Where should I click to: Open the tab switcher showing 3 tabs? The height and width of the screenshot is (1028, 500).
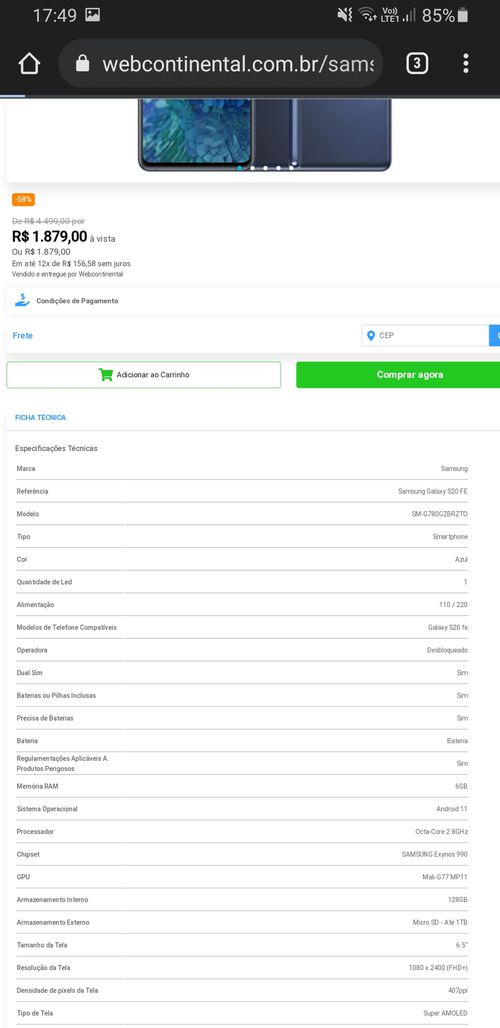pyautogui.click(x=417, y=64)
